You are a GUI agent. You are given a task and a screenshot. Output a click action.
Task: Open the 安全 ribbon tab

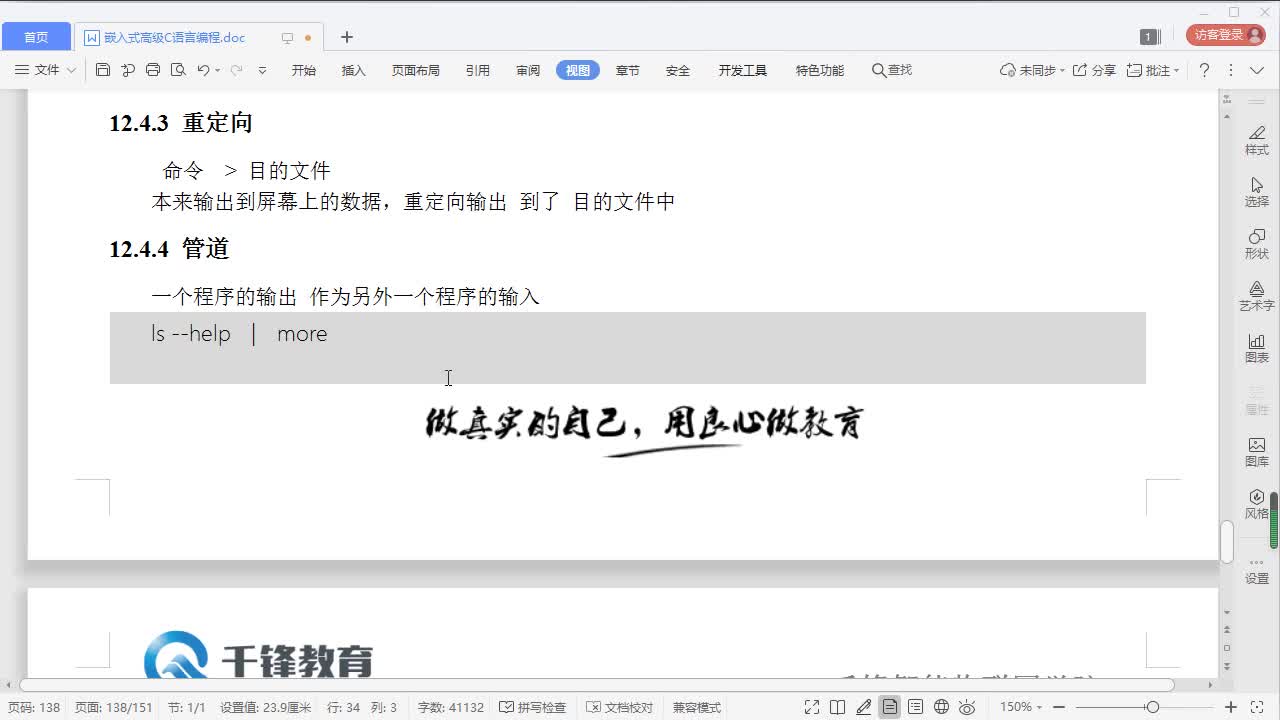[678, 70]
